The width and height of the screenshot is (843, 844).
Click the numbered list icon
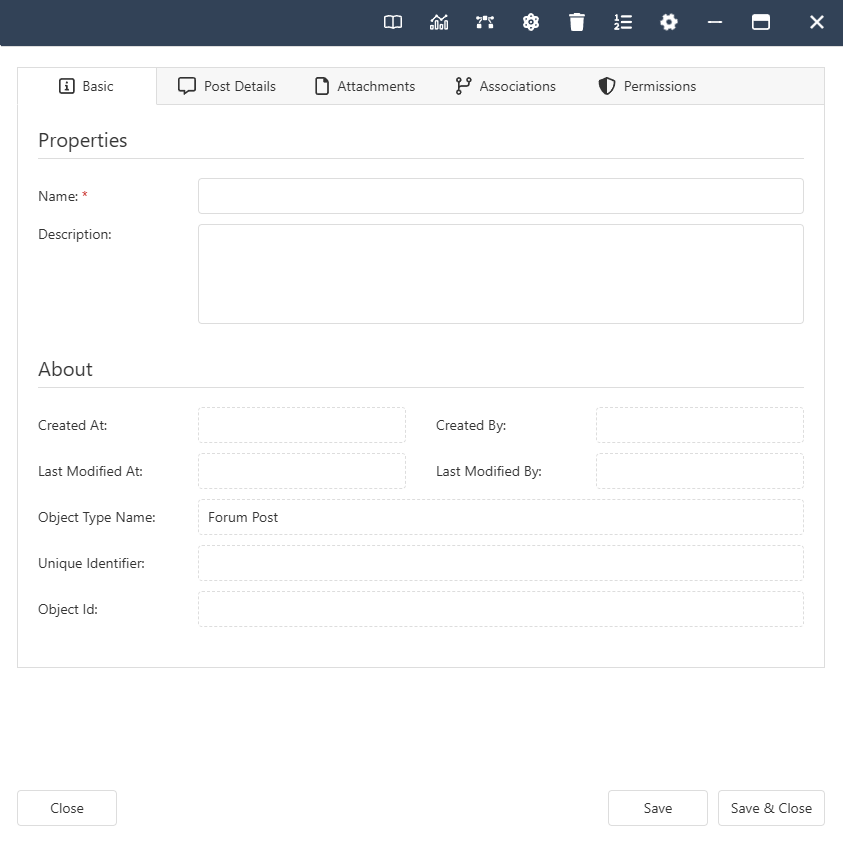tap(623, 22)
